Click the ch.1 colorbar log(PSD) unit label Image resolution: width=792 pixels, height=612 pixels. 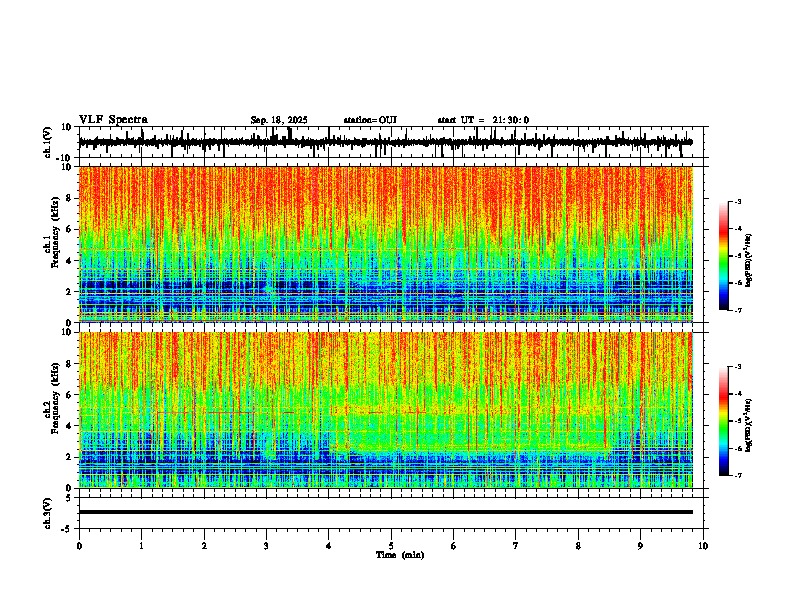[x=749, y=260]
